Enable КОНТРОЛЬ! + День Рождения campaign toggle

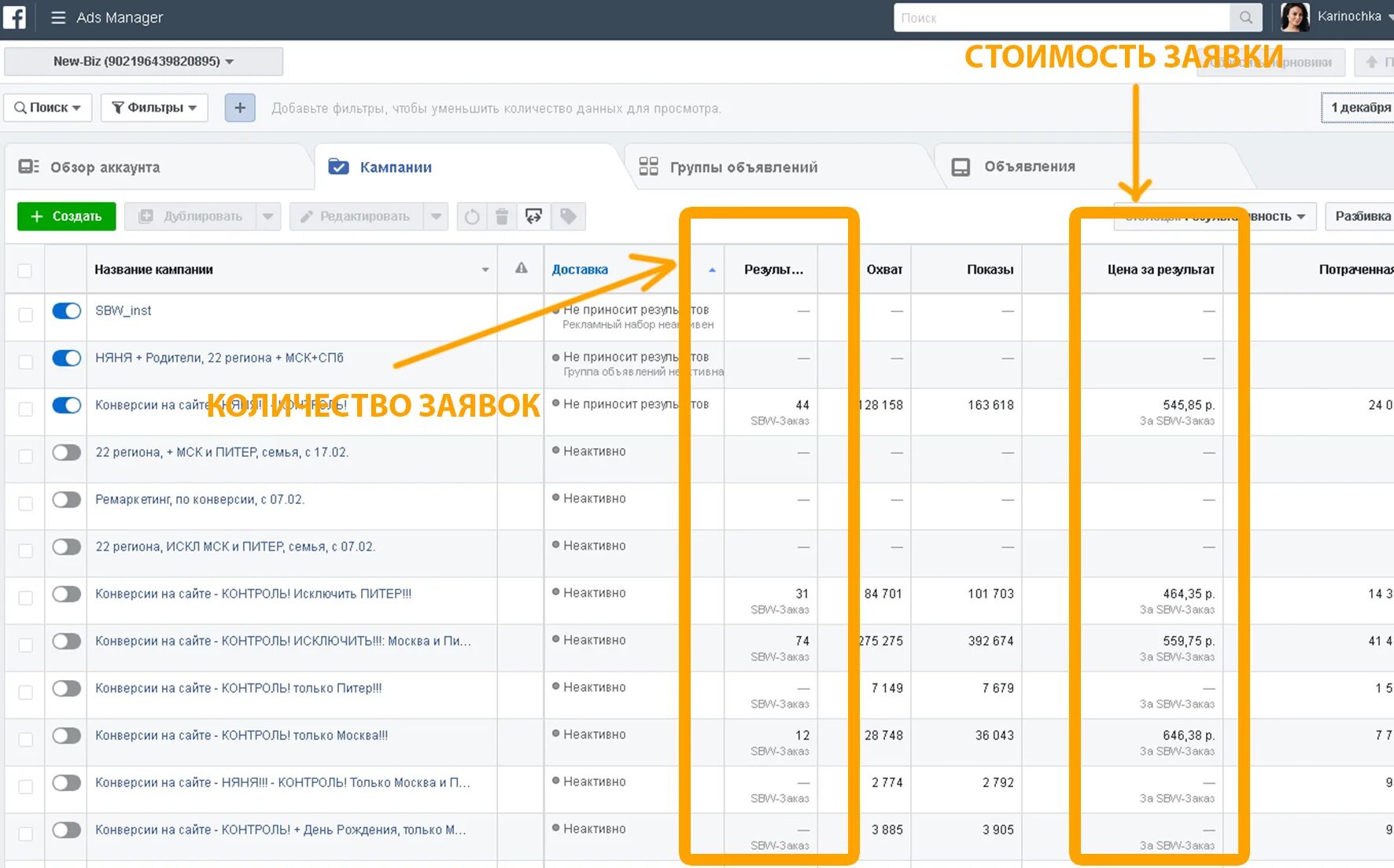pyautogui.click(x=67, y=829)
